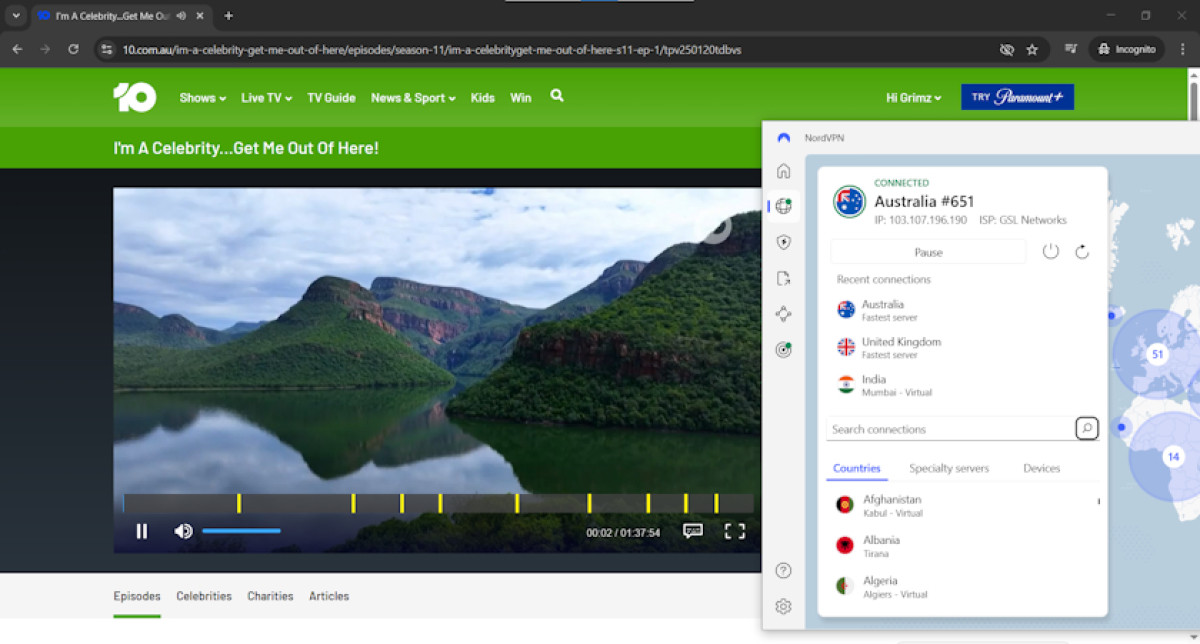Open browser media control icon
The image size is (1200, 644).
[x=1071, y=49]
